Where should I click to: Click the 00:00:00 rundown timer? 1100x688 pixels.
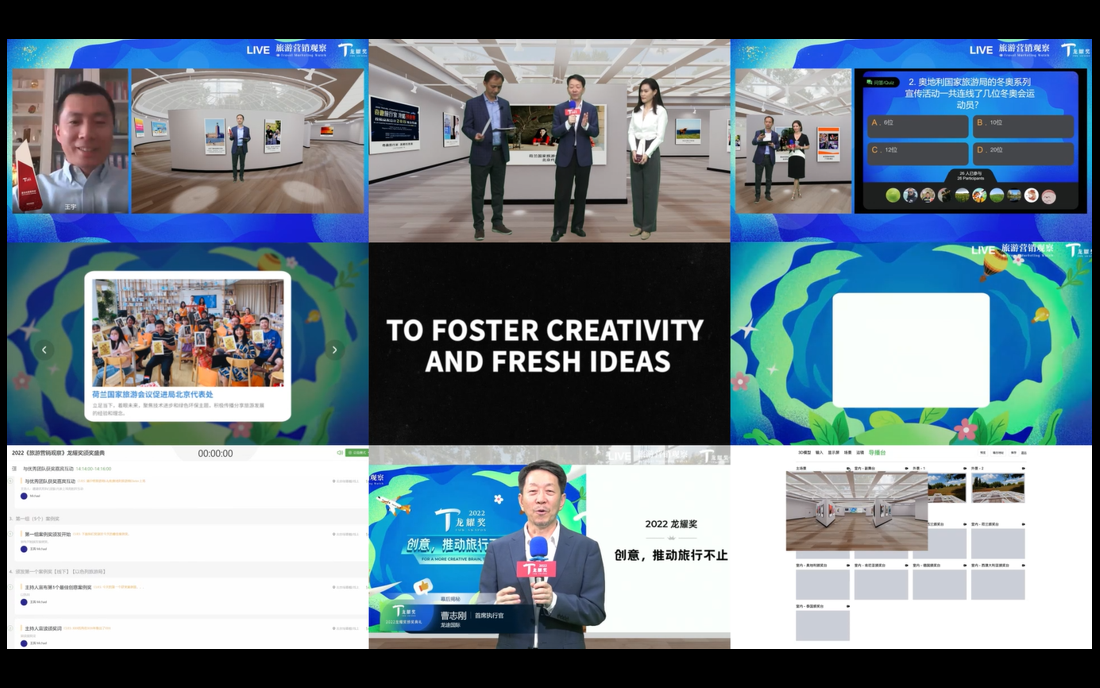tap(215, 453)
